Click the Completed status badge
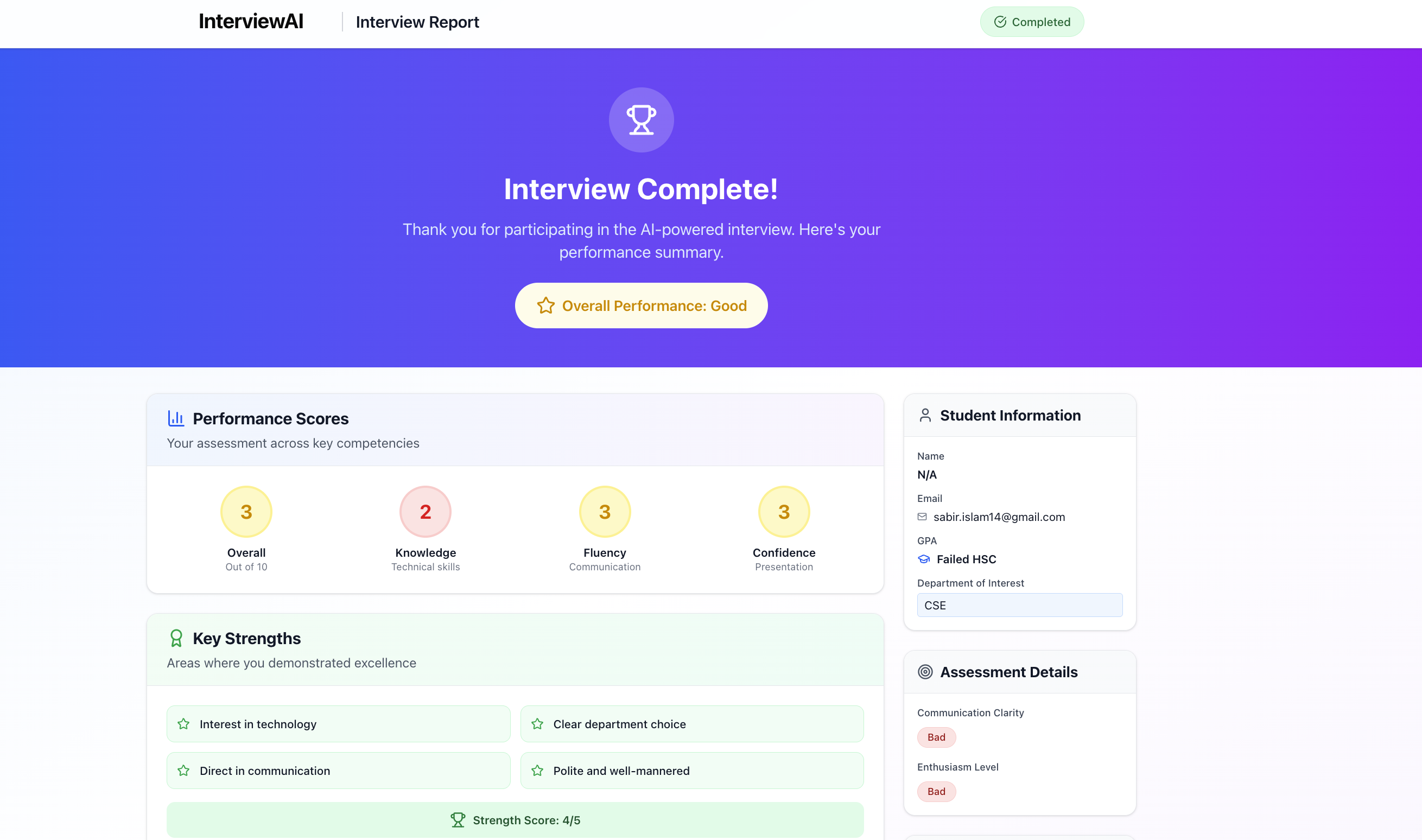The image size is (1422, 840). [1031, 22]
